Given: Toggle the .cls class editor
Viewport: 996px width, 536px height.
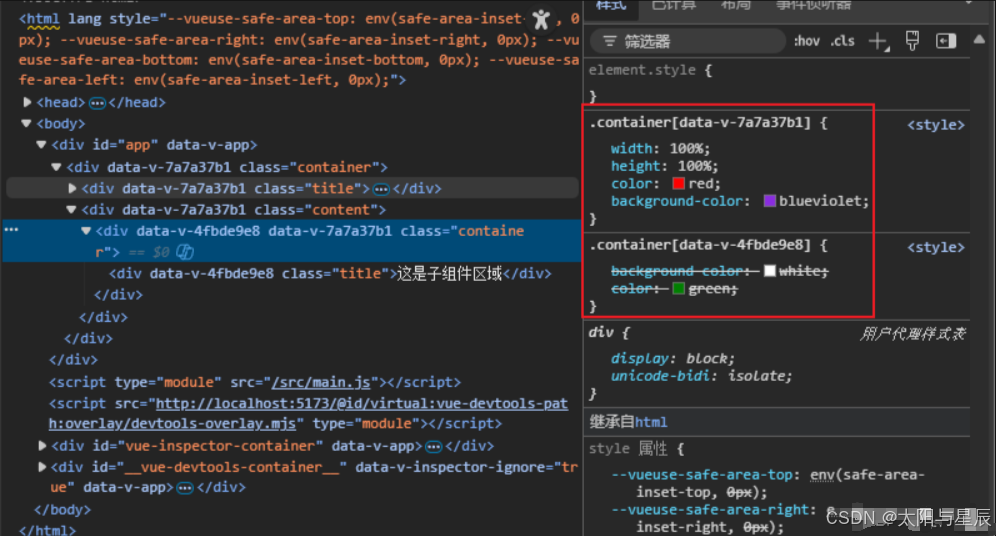Looking at the screenshot, I should click(843, 41).
